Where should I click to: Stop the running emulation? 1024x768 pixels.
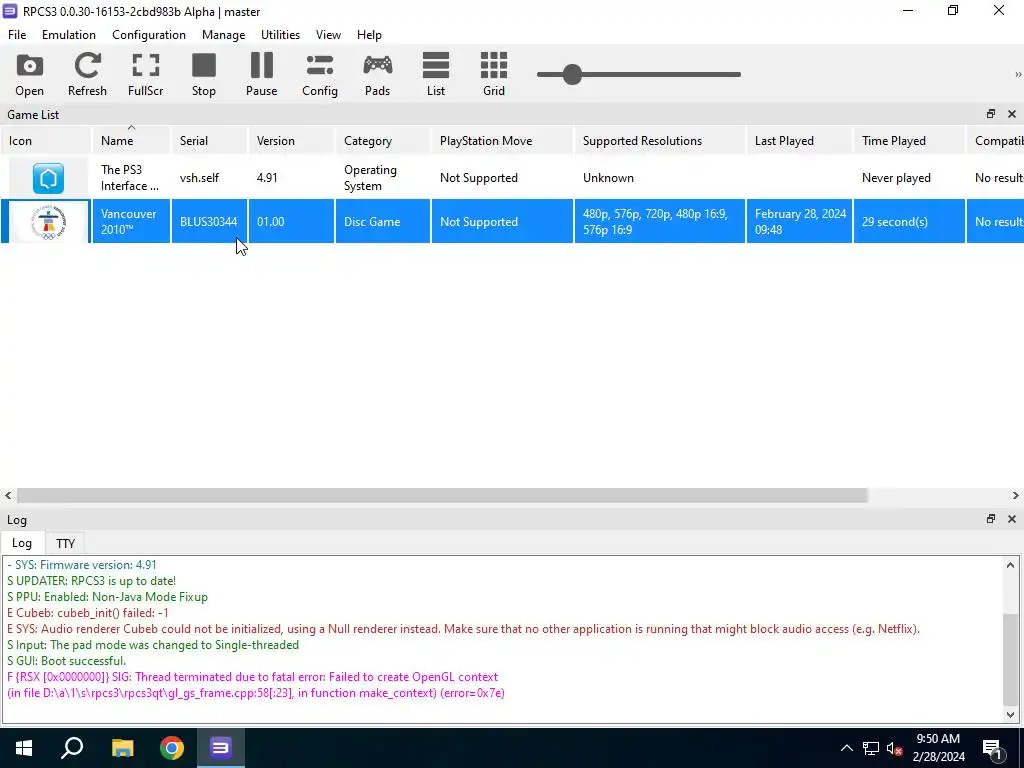tap(204, 74)
